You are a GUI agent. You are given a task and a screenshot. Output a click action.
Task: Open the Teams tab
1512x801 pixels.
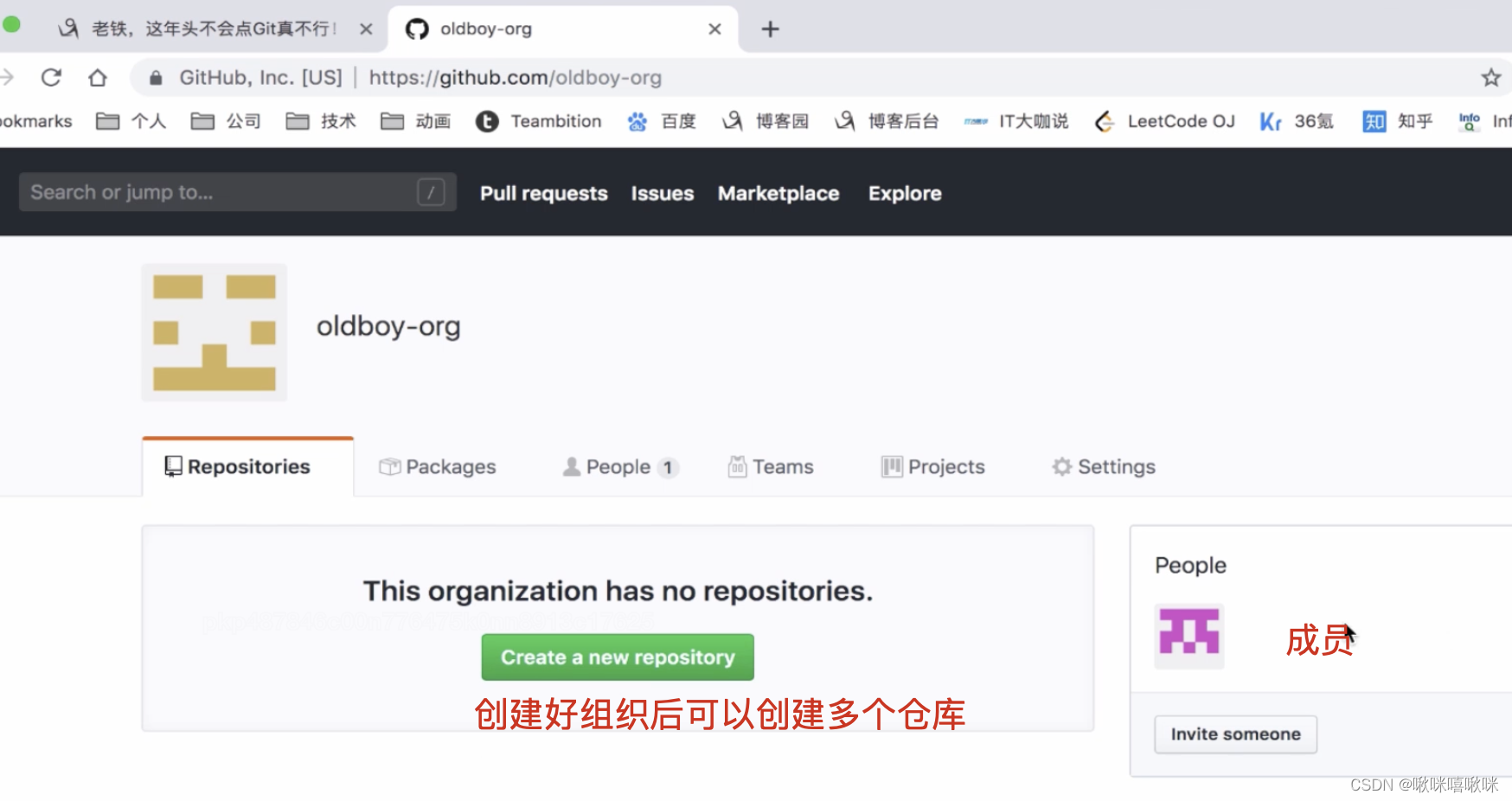(x=771, y=467)
